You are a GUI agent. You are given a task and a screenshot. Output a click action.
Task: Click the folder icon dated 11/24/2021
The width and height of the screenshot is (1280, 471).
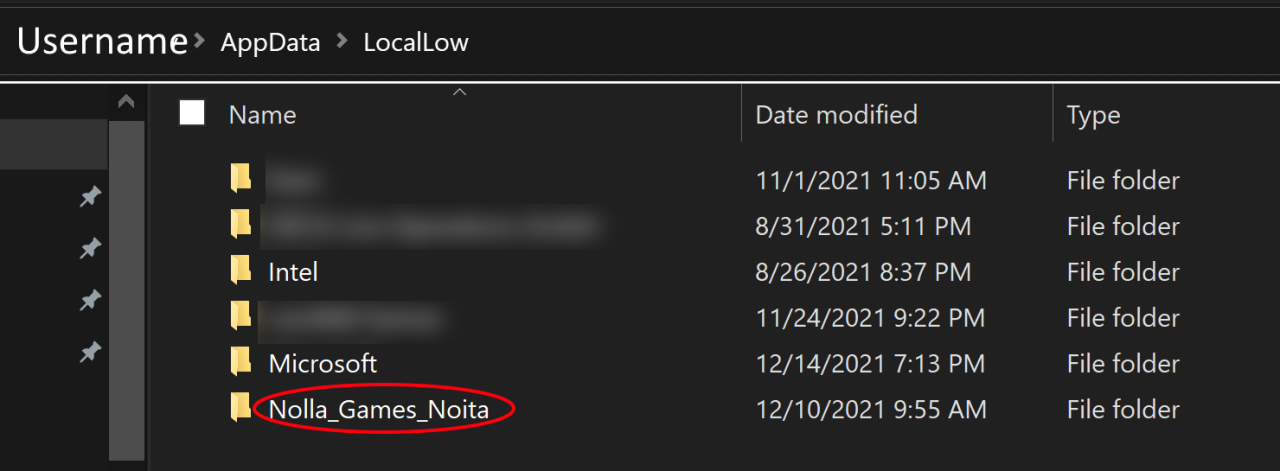click(240, 316)
